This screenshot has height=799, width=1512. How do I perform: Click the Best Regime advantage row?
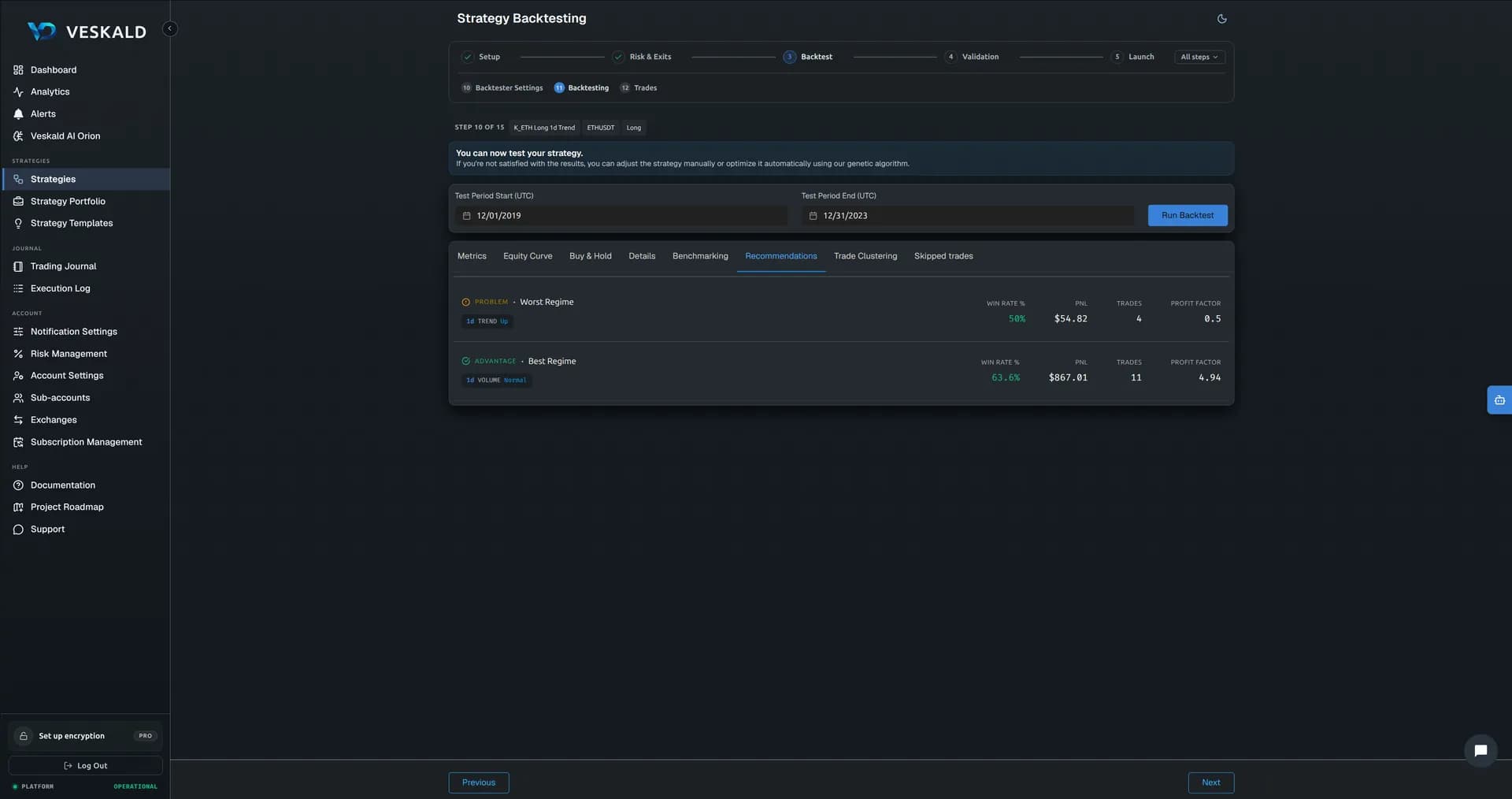[x=841, y=371]
